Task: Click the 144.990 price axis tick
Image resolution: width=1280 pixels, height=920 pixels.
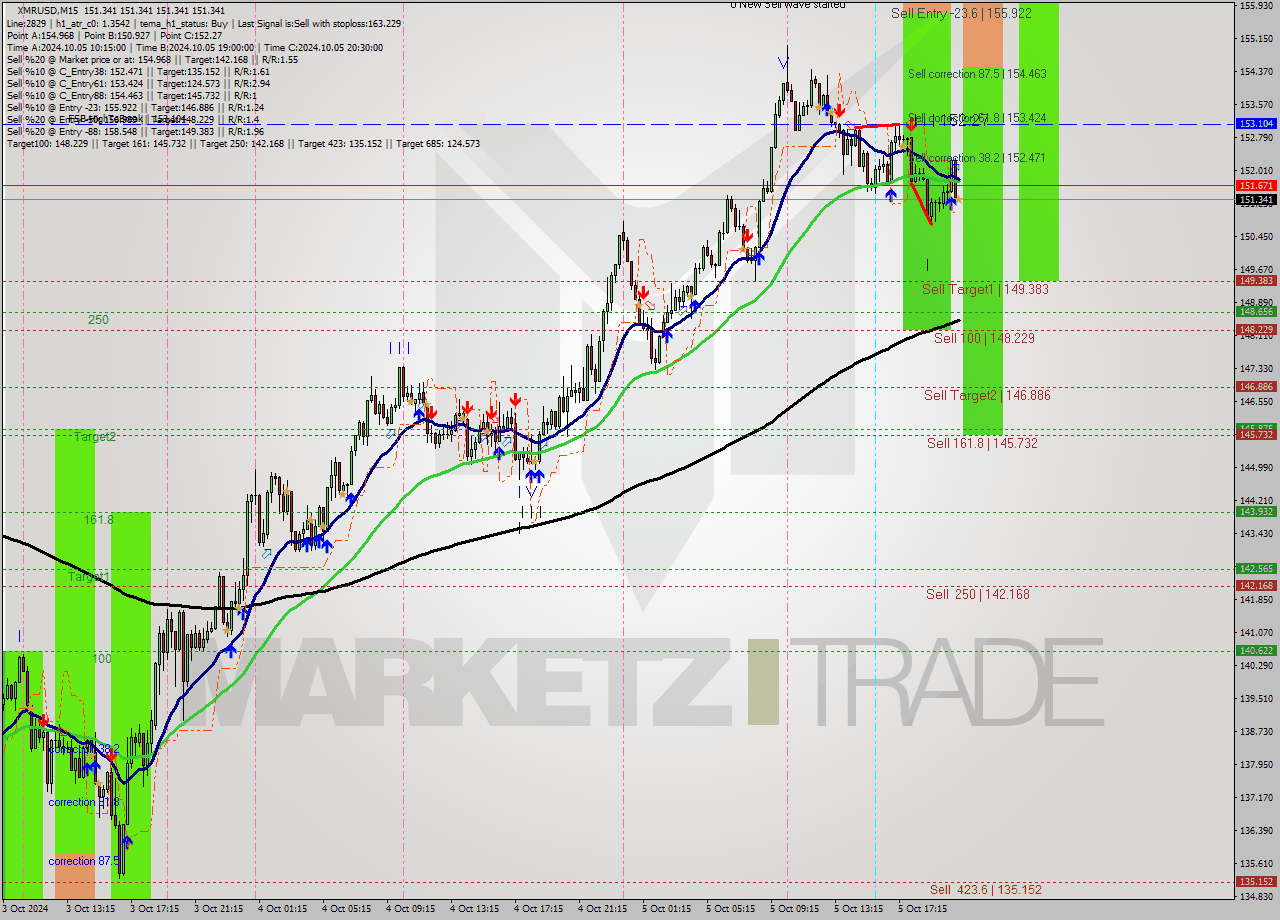Action: tap(1256, 467)
